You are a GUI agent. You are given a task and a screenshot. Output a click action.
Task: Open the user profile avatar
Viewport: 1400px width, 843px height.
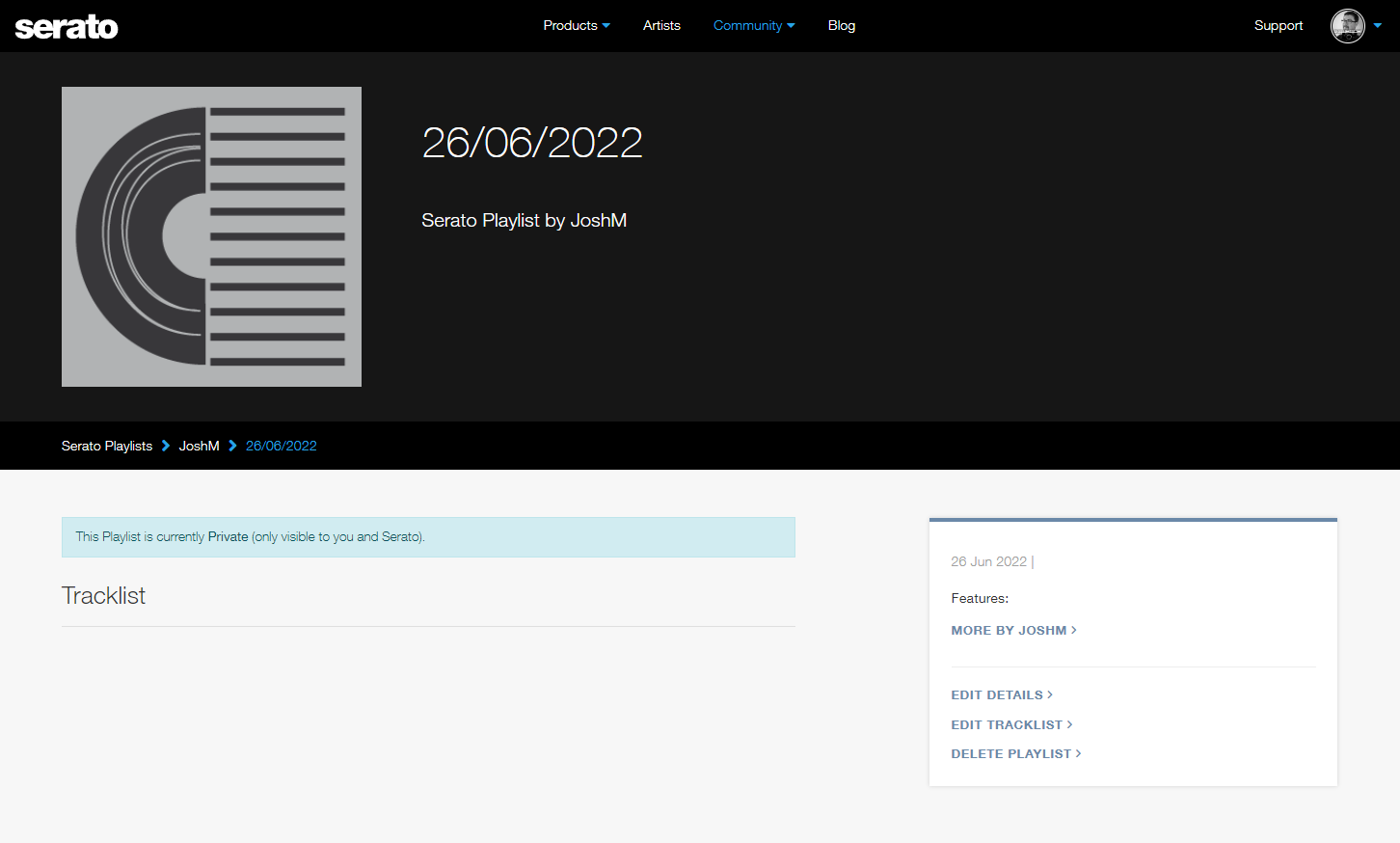tap(1348, 26)
